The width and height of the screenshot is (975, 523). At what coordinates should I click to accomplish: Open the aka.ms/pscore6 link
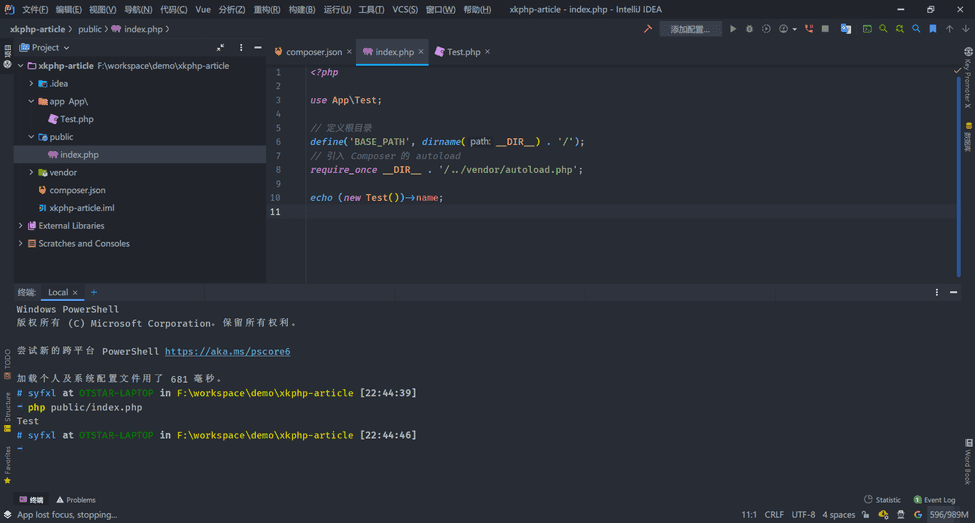[x=227, y=352]
